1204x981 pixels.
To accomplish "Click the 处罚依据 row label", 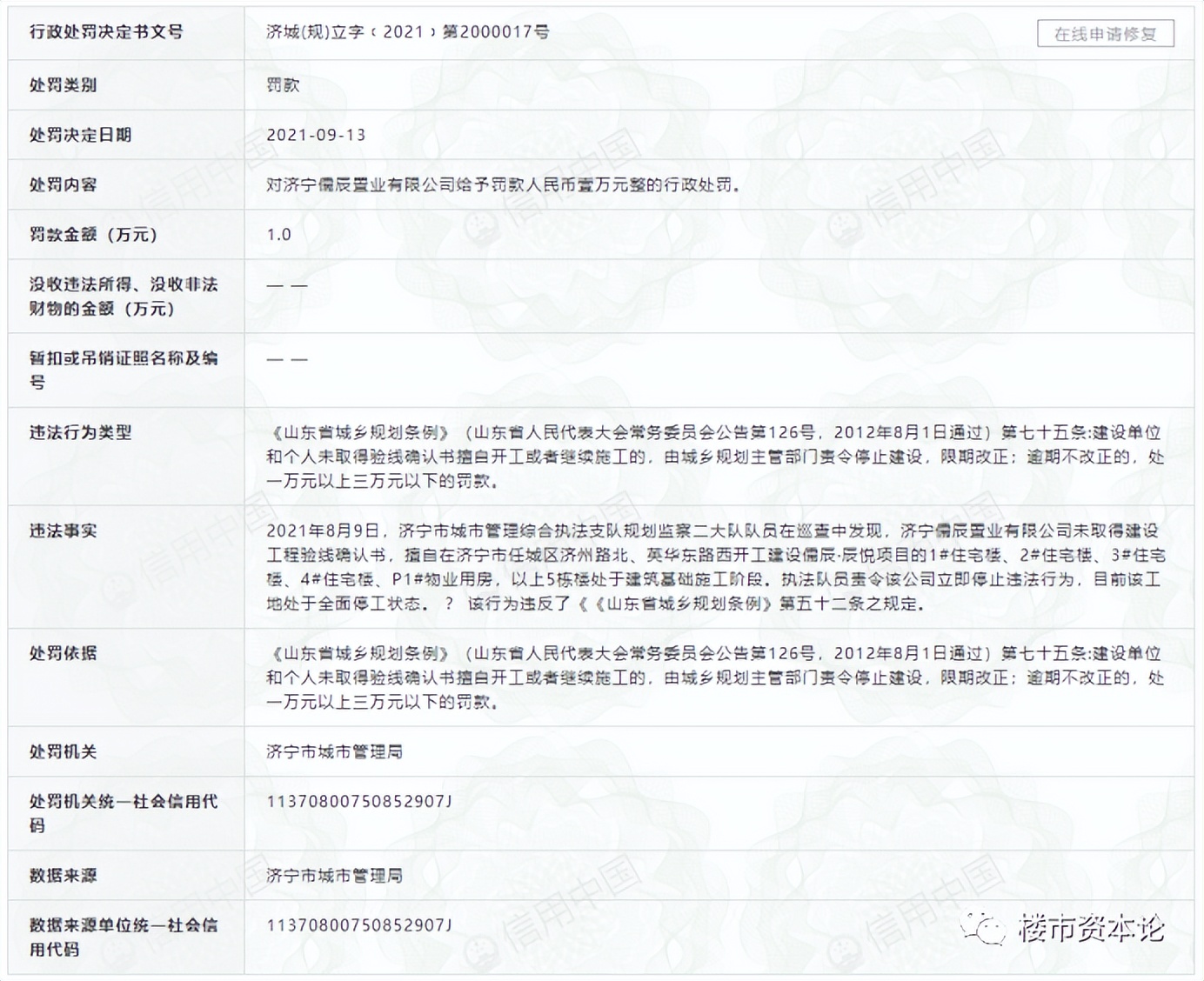I will coord(63,653).
